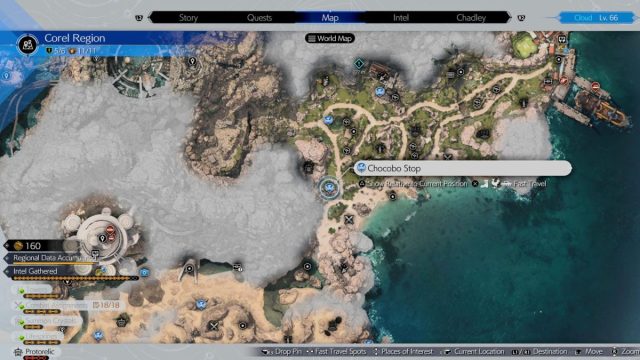Switch to the Story tab

[188, 18]
